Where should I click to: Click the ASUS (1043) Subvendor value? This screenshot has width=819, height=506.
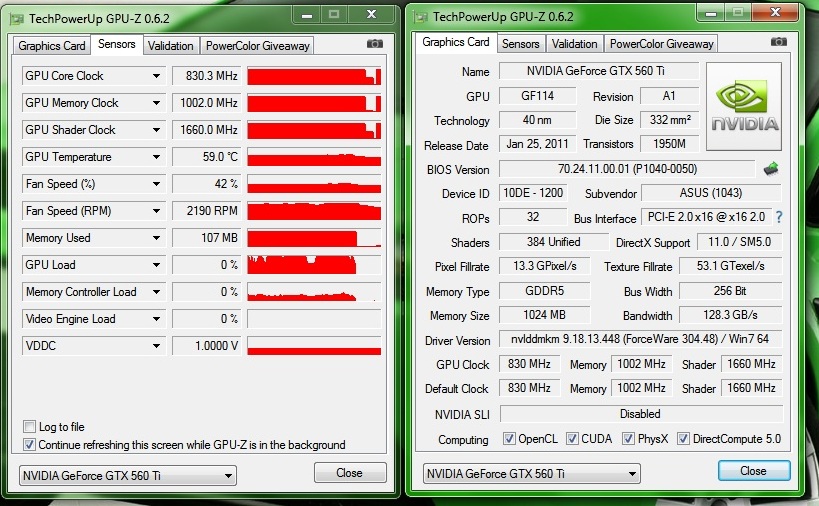pos(711,193)
